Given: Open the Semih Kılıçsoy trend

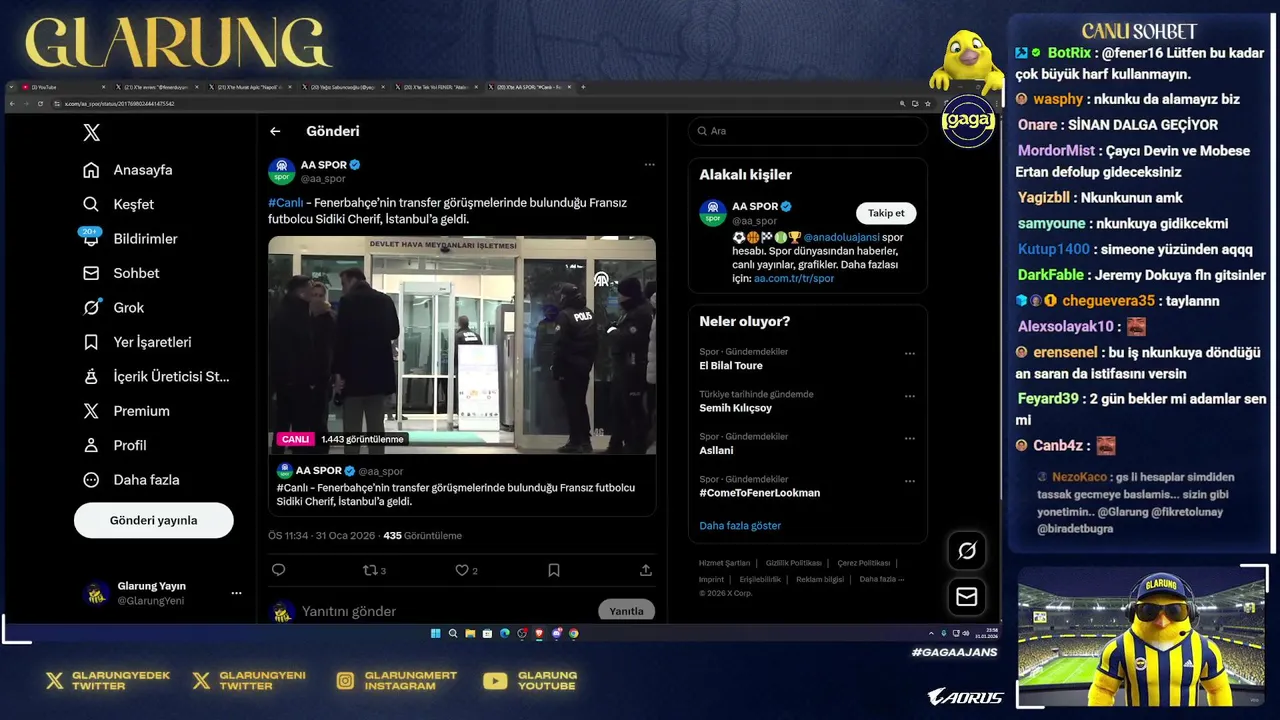Looking at the screenshot, I should (x=736, y=408).
